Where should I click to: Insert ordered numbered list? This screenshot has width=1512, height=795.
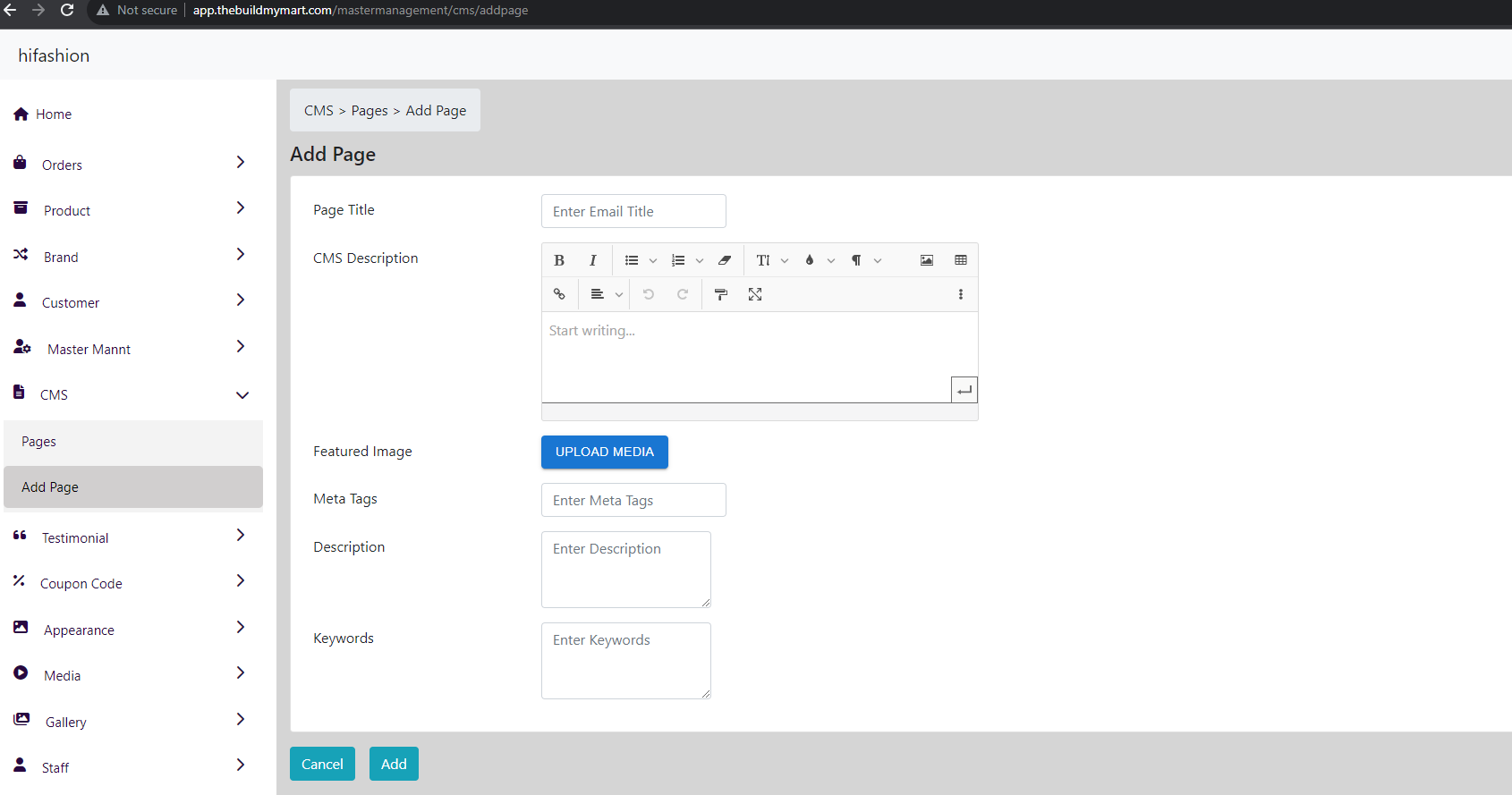678,260
